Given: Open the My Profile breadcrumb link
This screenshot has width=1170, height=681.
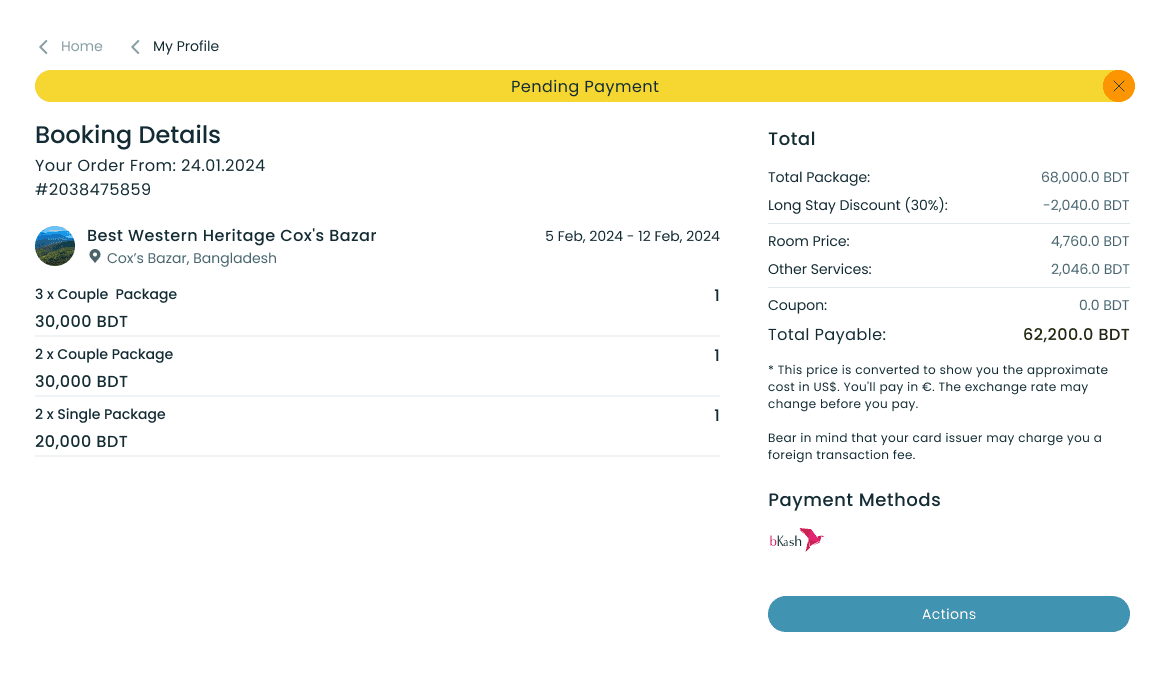Looking at the screenshot, I should click(185, 46).
